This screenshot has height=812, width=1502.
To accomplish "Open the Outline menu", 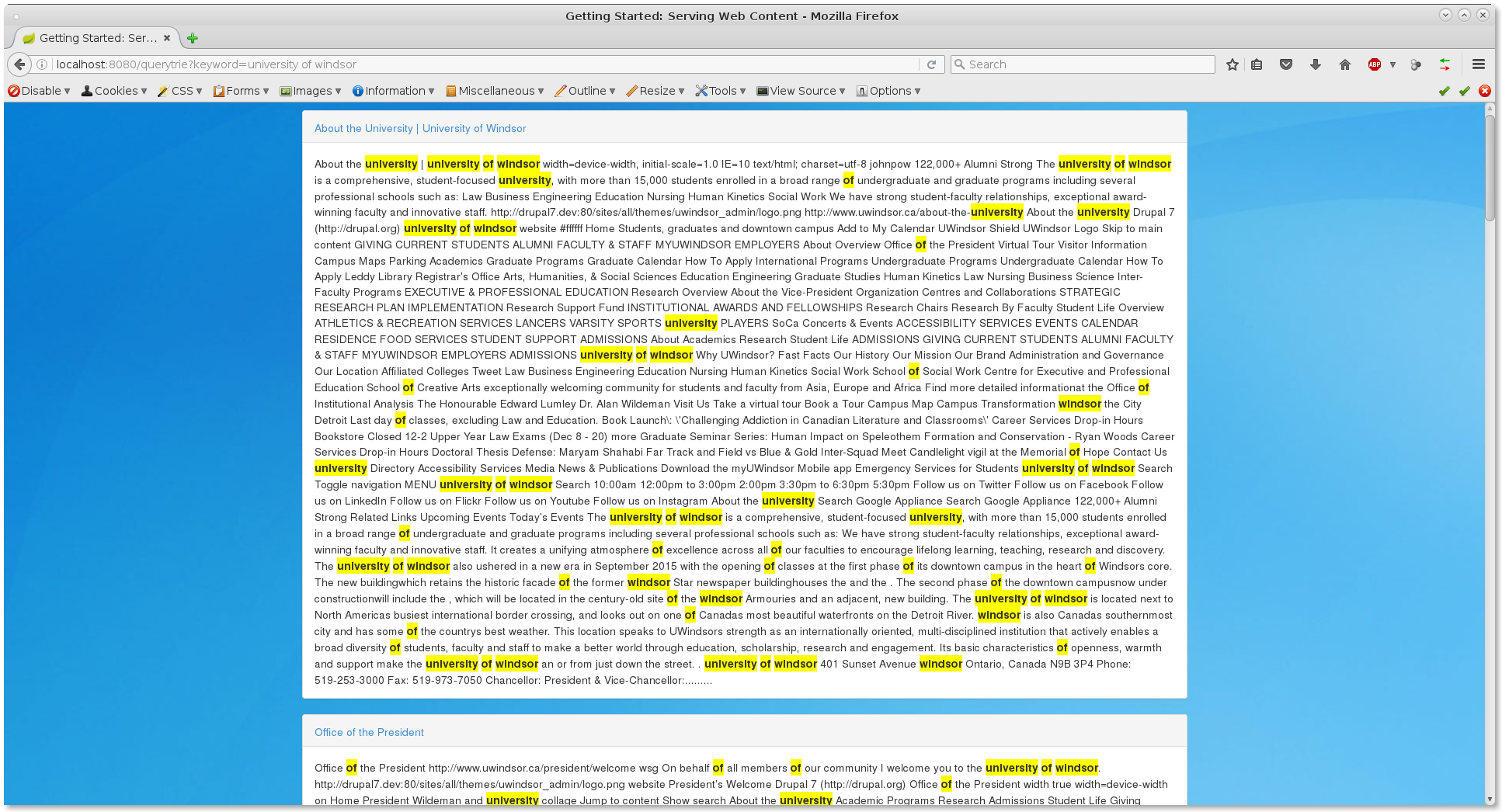I will pyautogui.click(x=585, y=91).
